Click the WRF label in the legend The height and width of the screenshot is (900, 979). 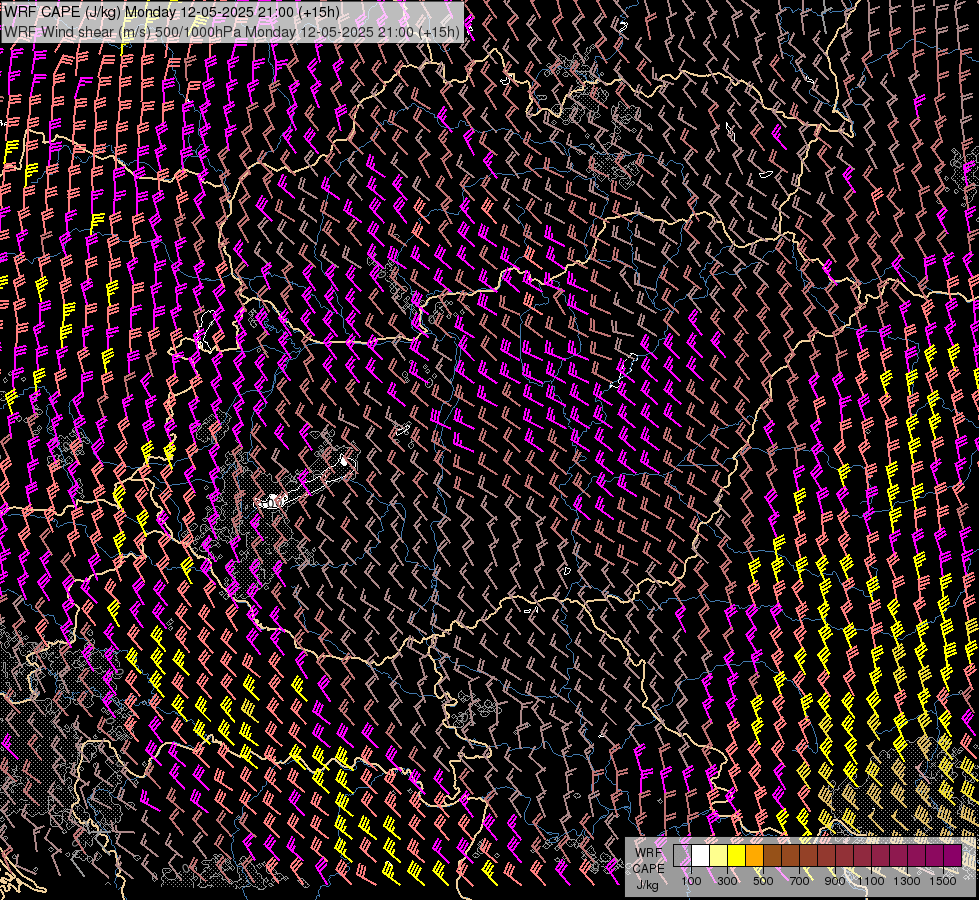(x=648, y=853)
